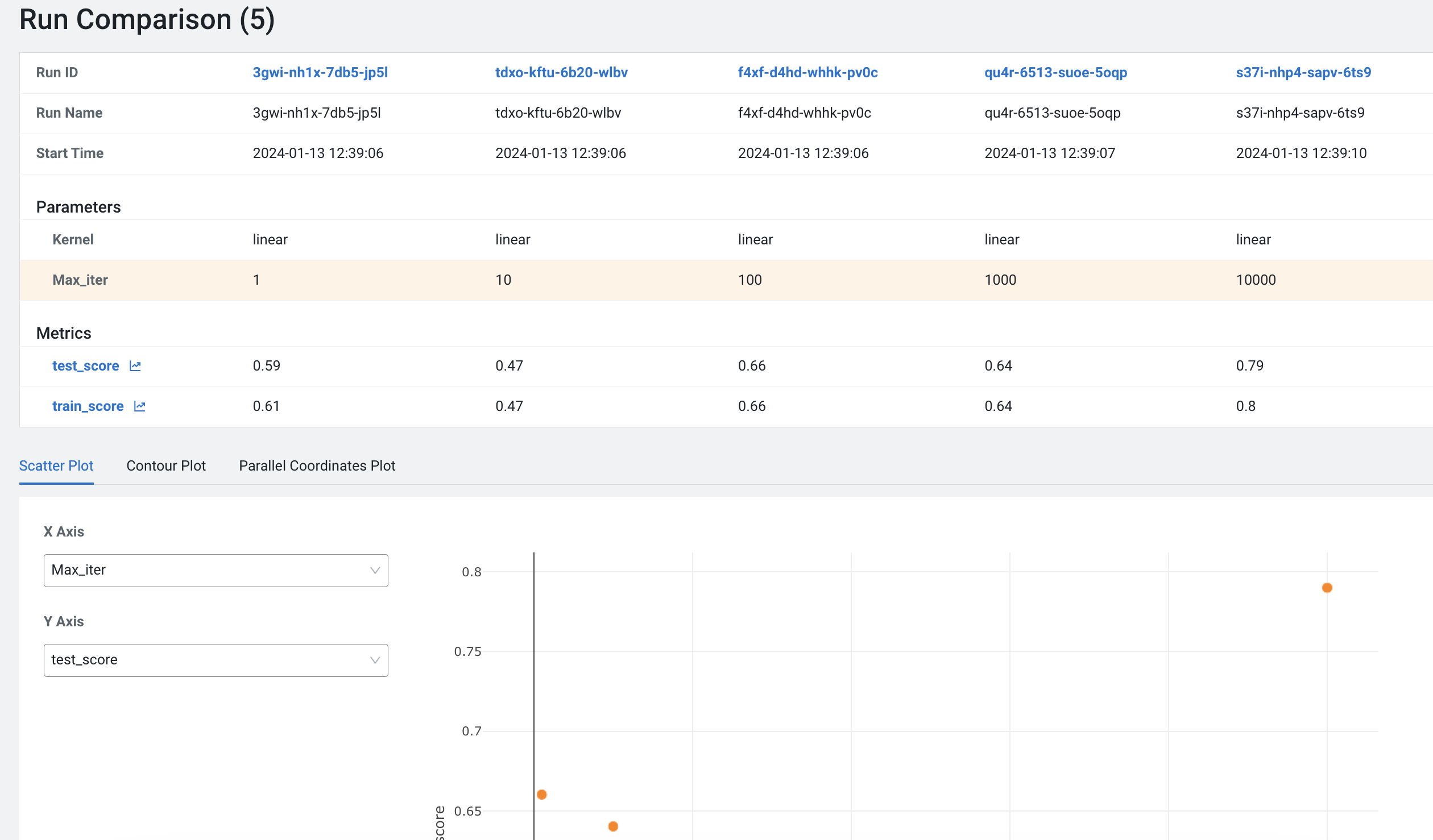
Task: Click the scatter point near 0.66 score
Action: [x=541, y=795]
